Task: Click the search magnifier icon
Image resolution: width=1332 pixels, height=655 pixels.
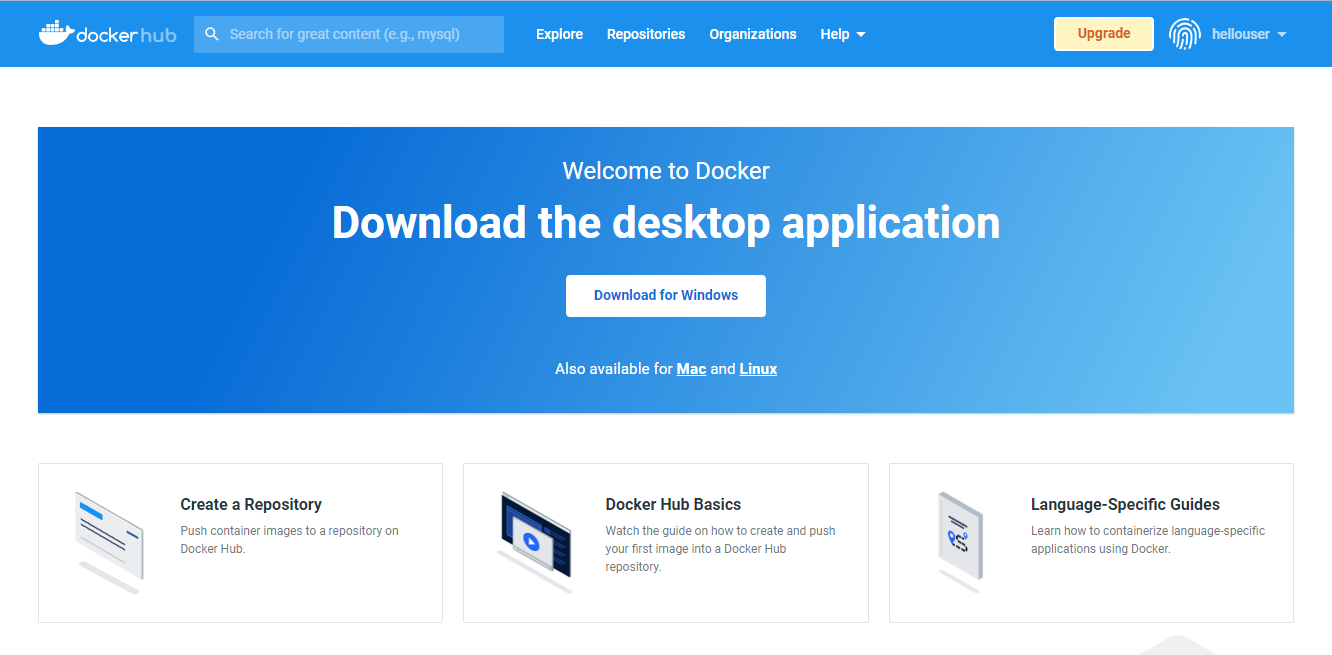Action: point(212,34)
